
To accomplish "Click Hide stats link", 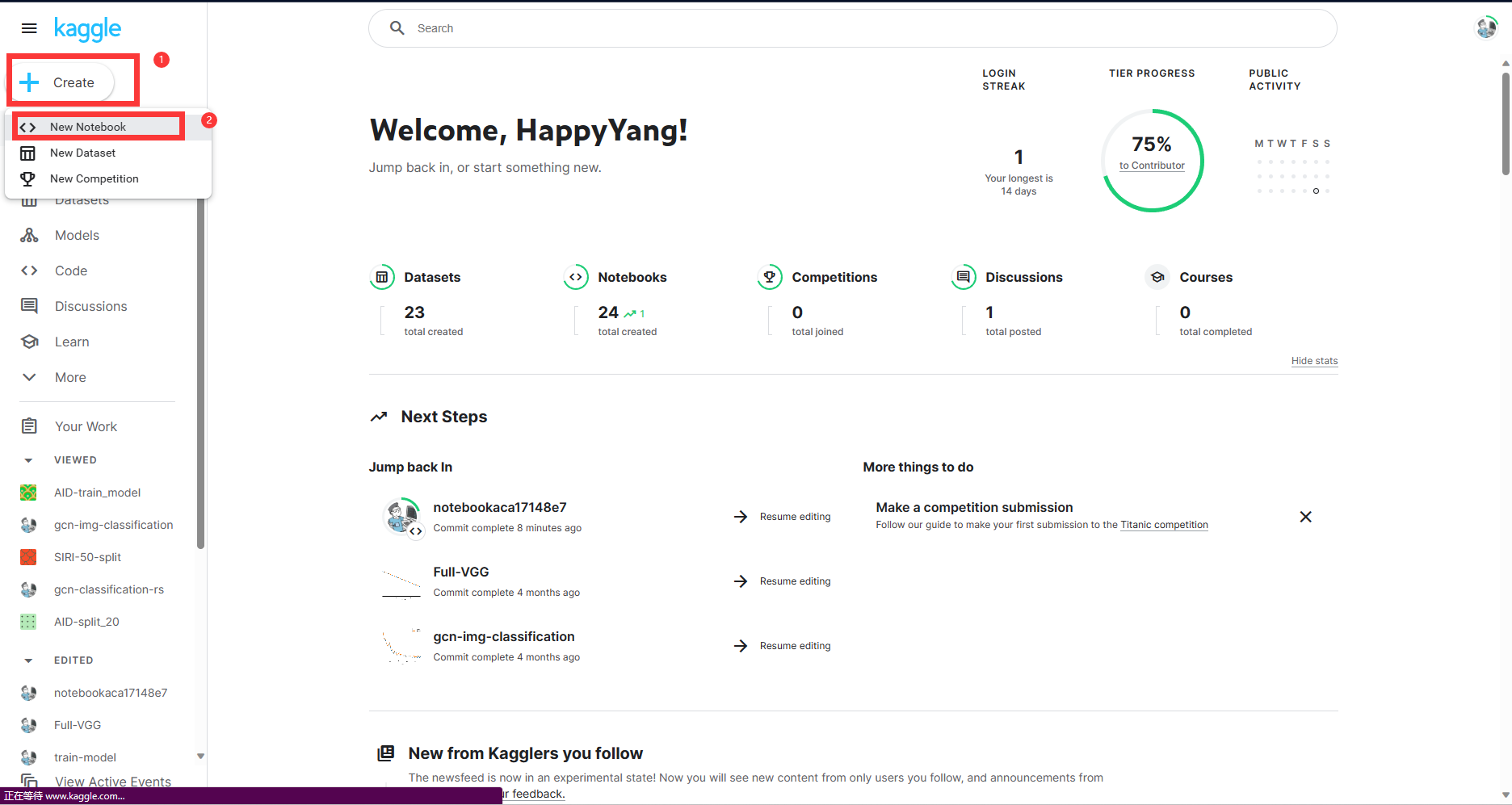I will [x=1314, y=361].
